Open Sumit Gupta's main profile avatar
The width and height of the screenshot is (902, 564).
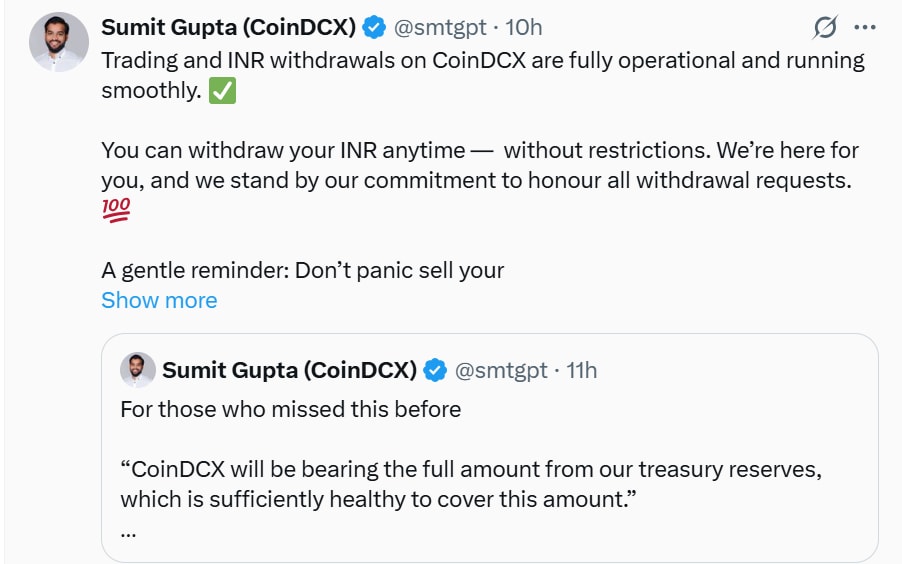[58, 43]
